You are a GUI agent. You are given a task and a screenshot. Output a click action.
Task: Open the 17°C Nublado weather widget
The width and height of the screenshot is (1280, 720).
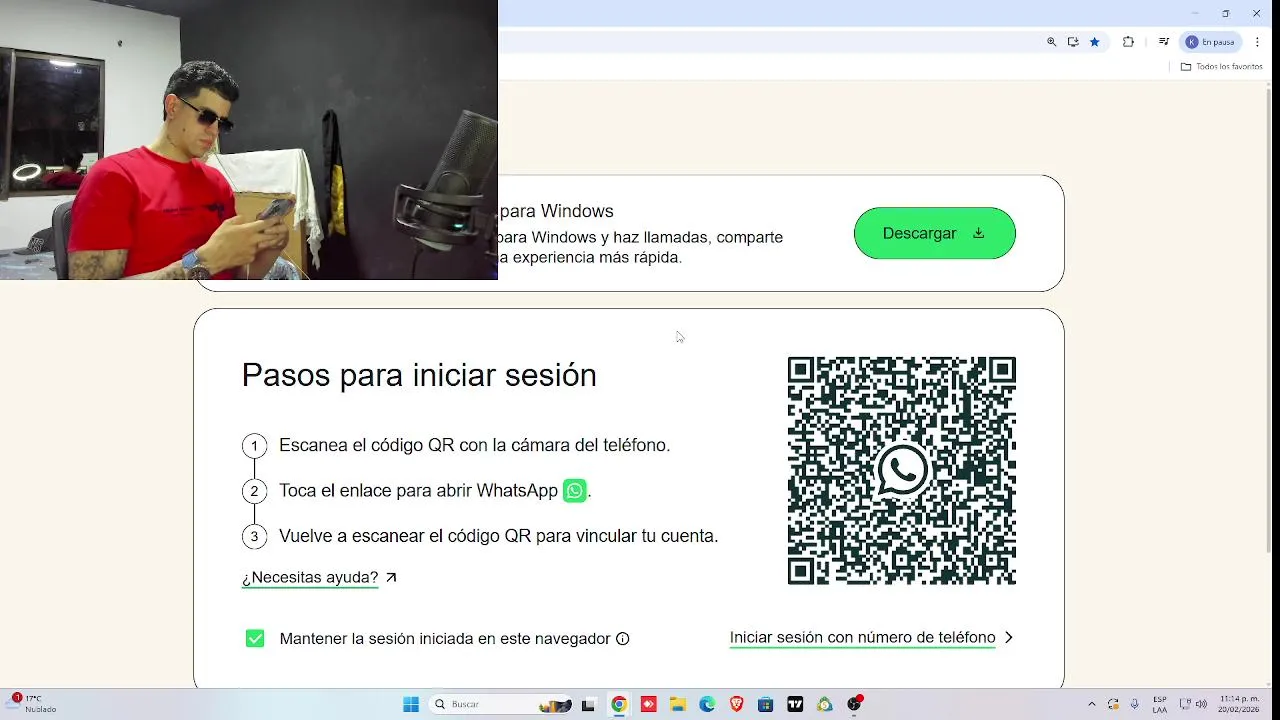point(32,704)
